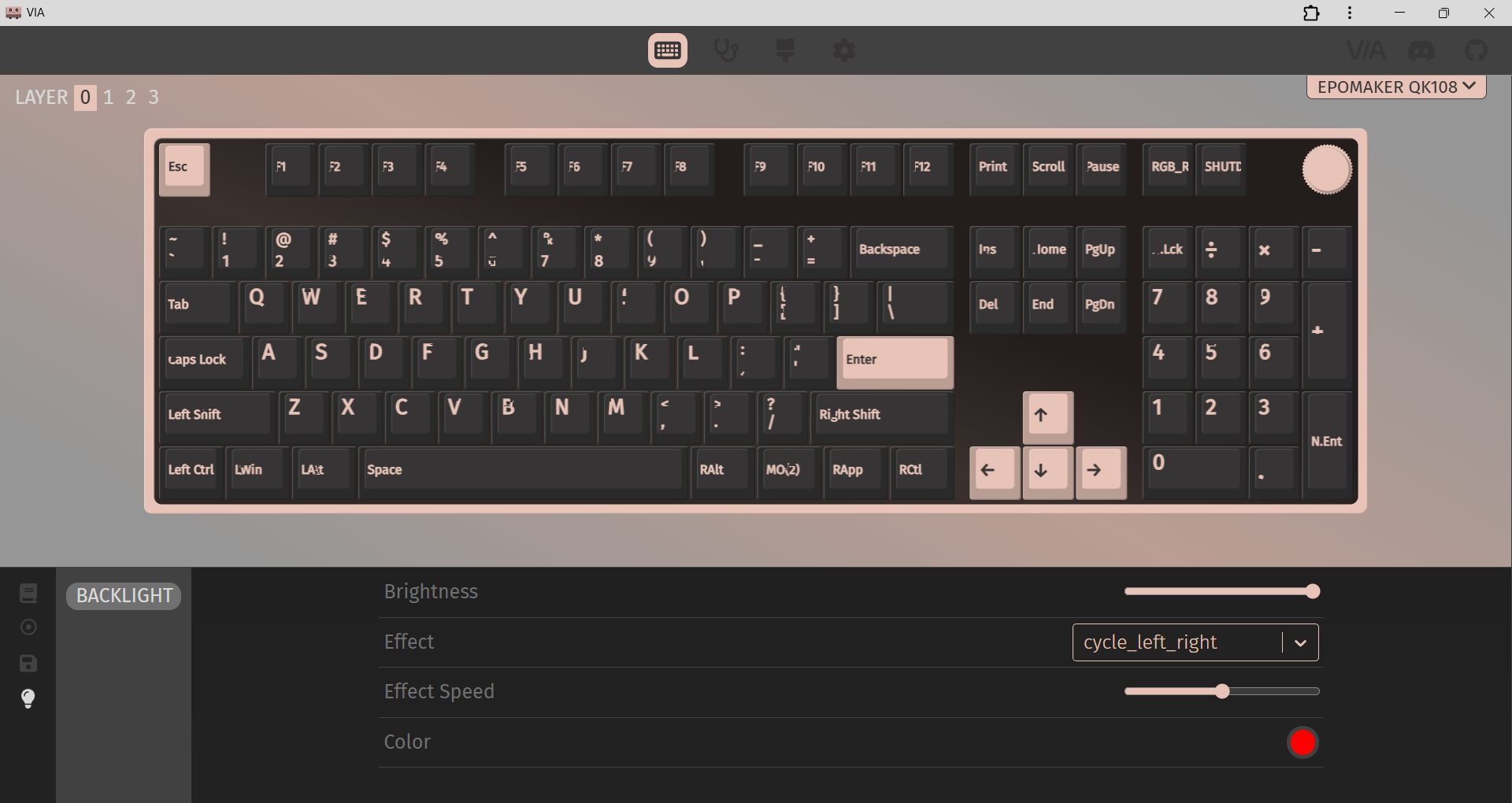Select the Lighting bulb sidebar icon

28,698
